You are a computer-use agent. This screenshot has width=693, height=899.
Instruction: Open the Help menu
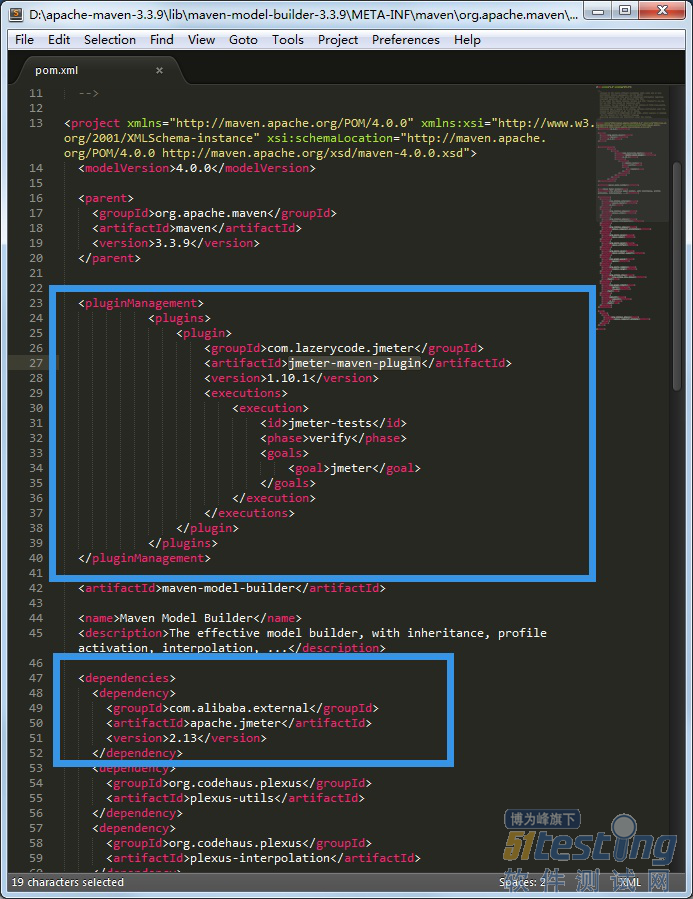pos(467,40)
